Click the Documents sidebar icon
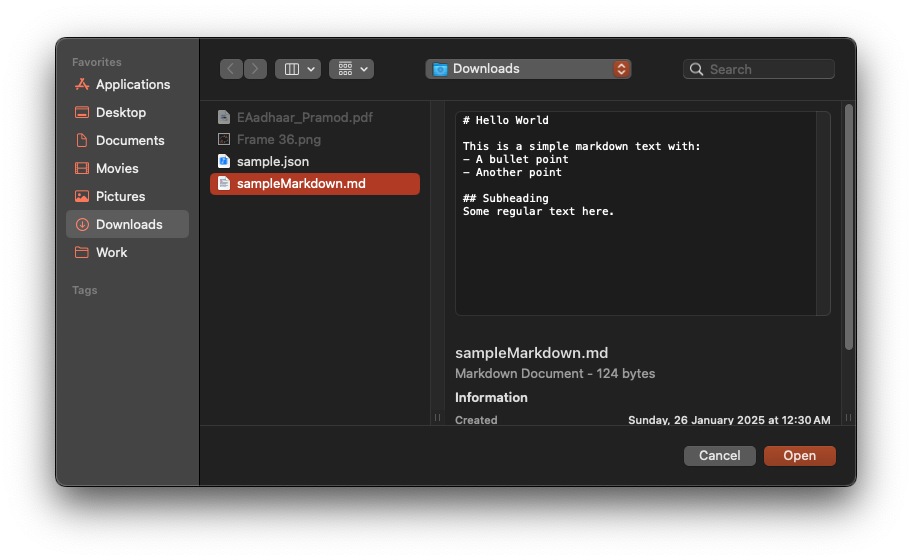Viewport: 912px width, 560px height. coord(82,140)
